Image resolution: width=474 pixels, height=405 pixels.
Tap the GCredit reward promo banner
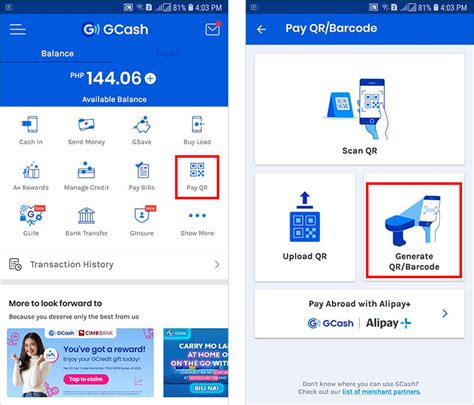pyautogui.click(x=80, y=363)
